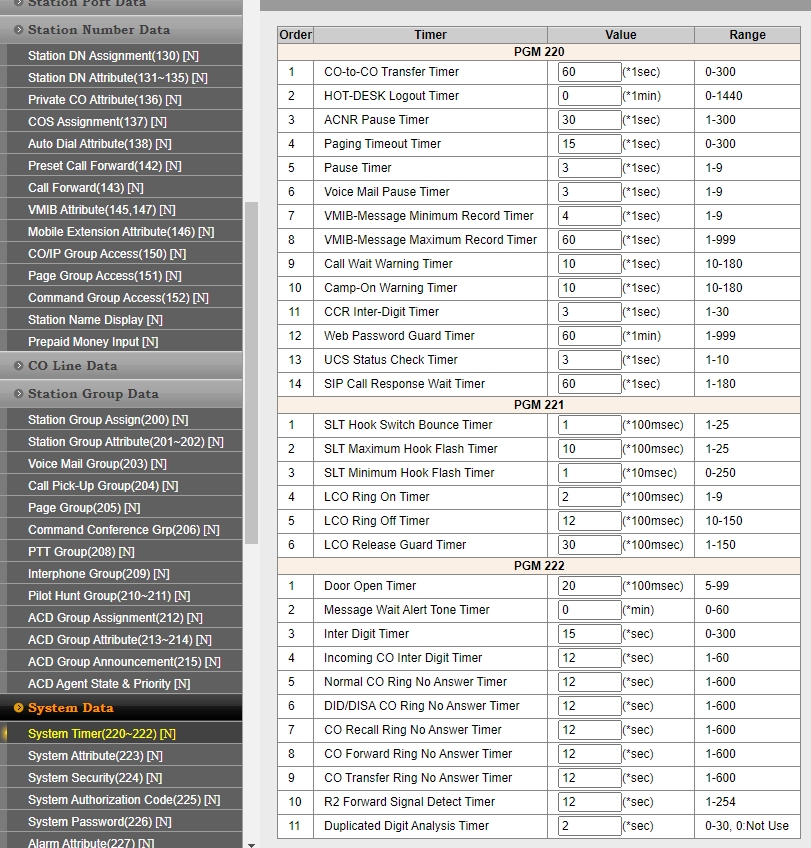
Task: Open Pilot Hunt Group(210~211)
Action: (110, 596)
